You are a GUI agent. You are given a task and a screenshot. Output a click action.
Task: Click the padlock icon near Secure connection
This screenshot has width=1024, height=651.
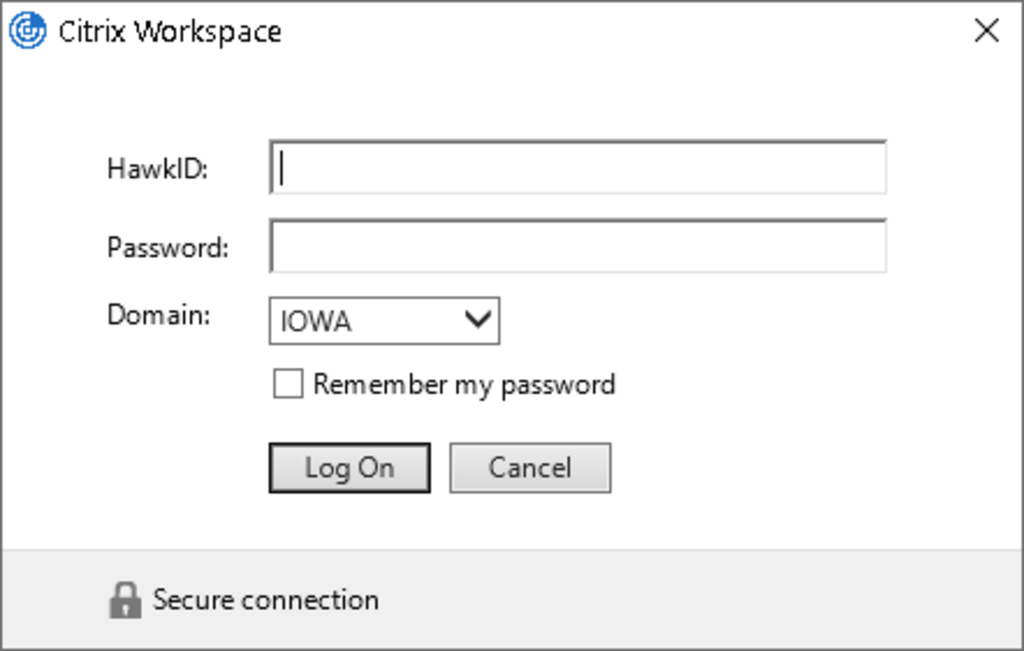click(124, 599)
